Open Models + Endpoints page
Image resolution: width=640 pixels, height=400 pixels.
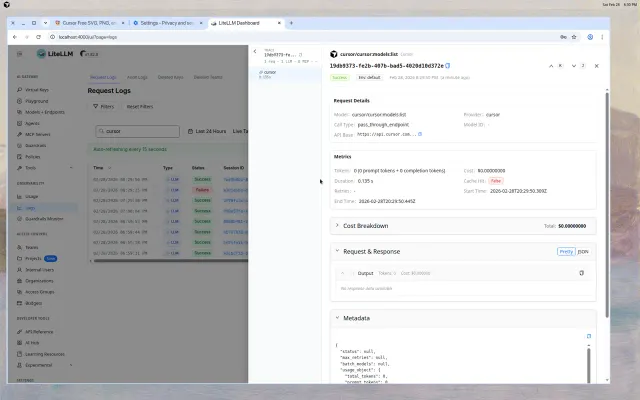pos(44,112)
